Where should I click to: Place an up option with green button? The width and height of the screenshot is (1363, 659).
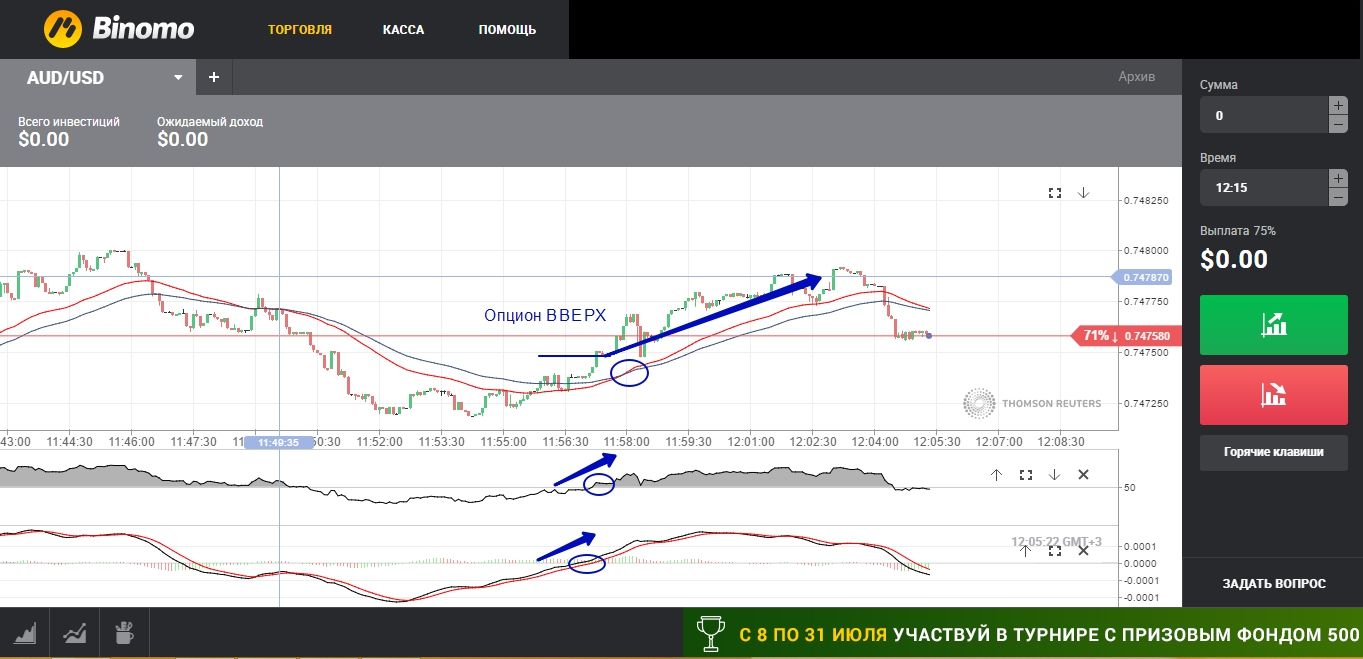point(1274,324)
